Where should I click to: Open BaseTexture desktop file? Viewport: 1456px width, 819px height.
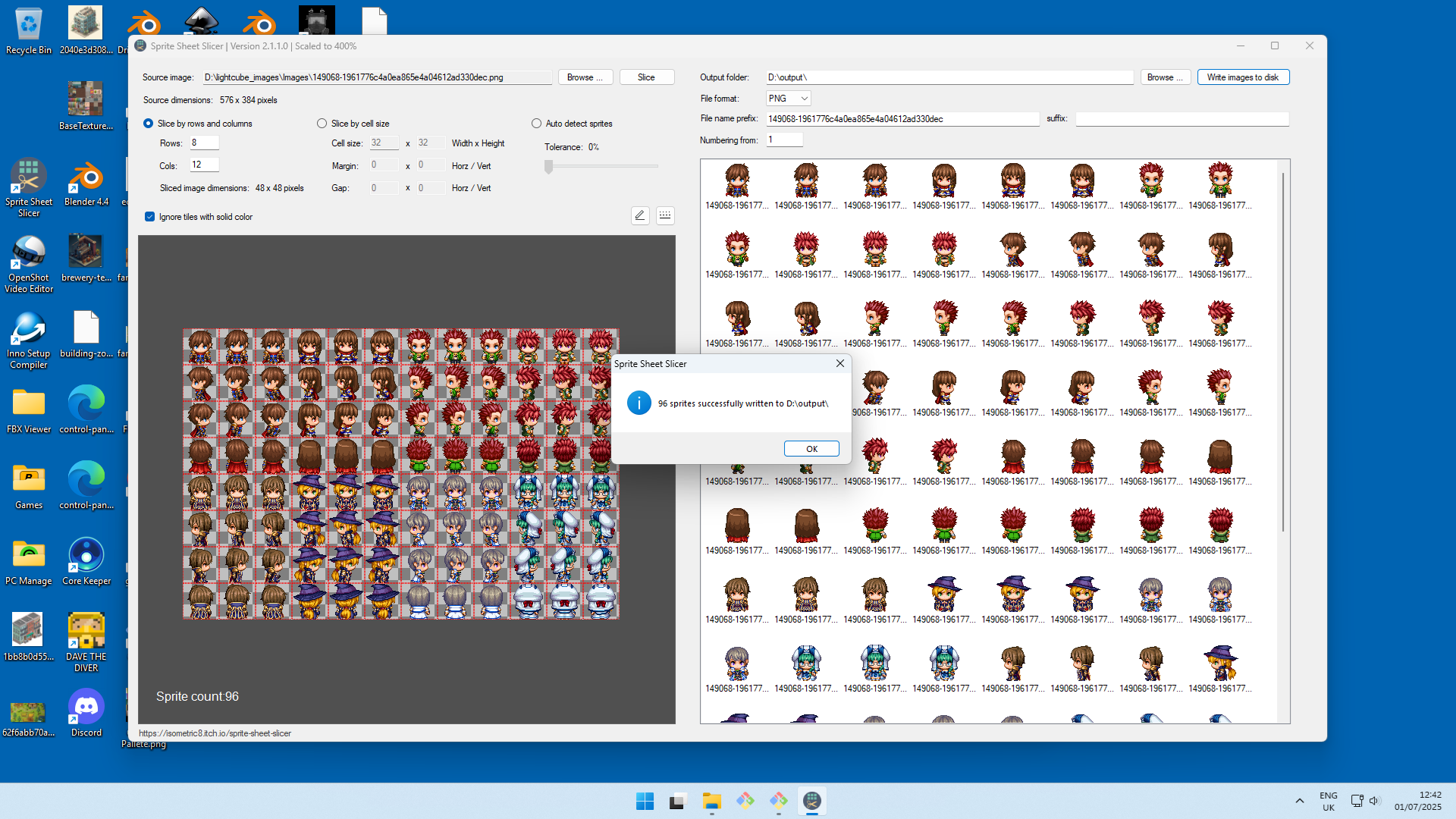(x=86, y=107)
